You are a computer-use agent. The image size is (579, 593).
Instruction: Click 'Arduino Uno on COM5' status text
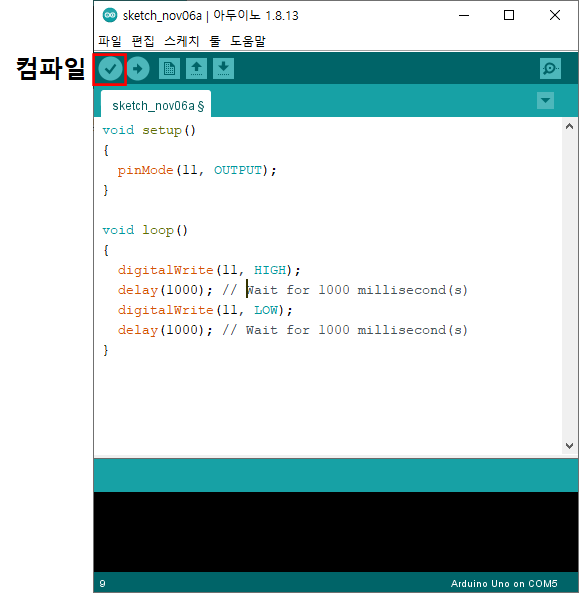click(504, 583)
